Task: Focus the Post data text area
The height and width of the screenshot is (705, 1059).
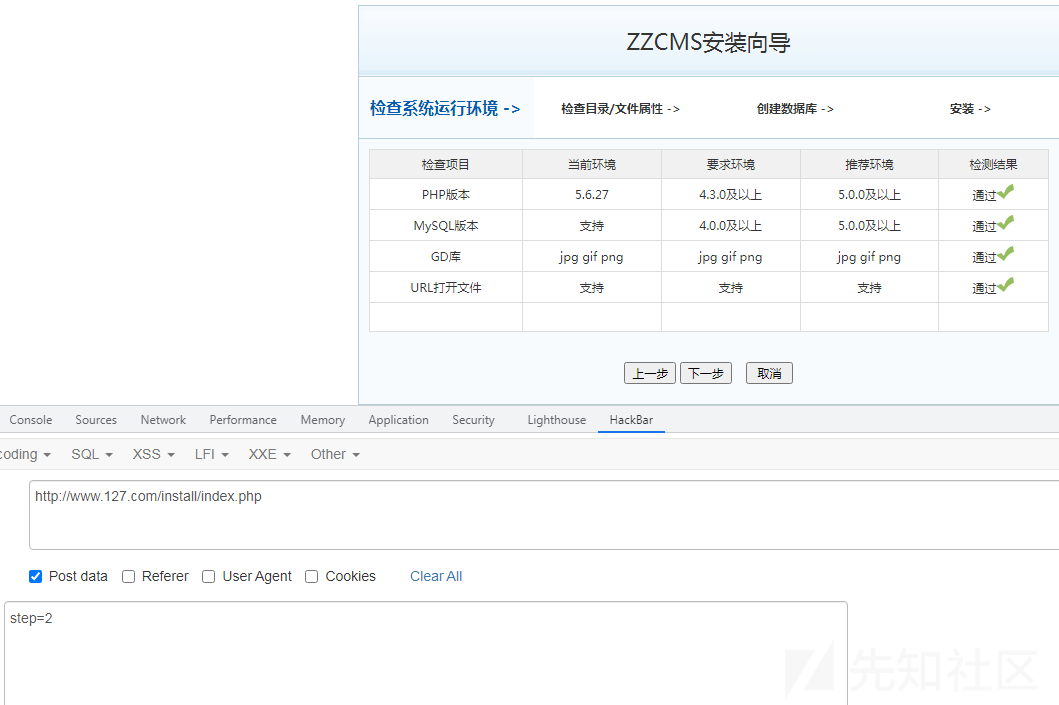Action: (x=425, y=653)
